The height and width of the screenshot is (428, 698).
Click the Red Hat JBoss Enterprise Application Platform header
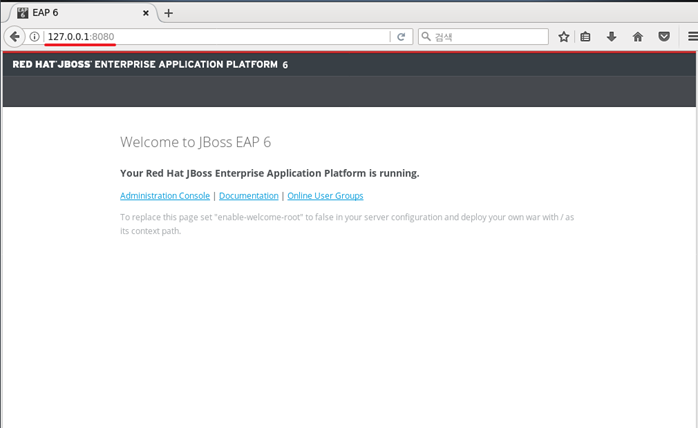150,64
